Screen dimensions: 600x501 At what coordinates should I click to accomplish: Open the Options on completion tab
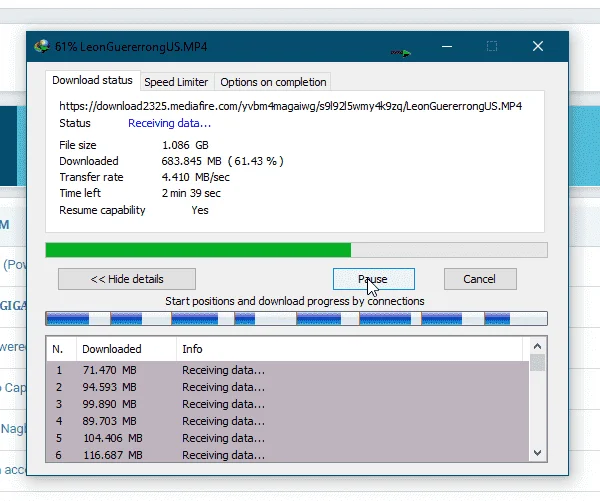pos(273,82)
